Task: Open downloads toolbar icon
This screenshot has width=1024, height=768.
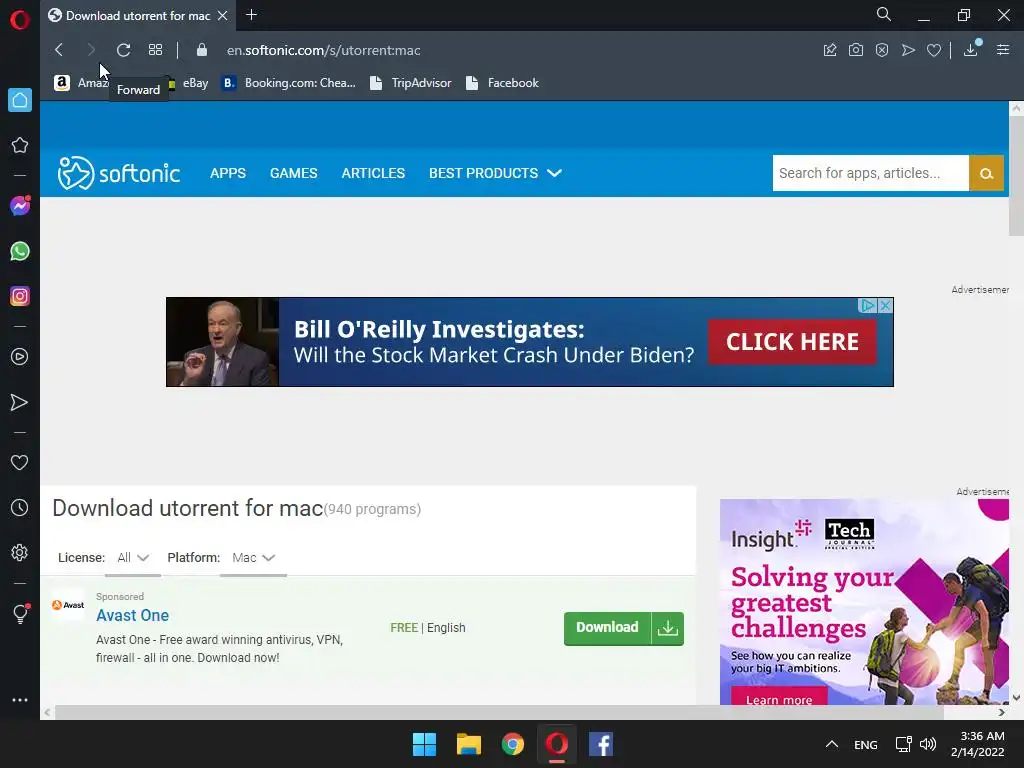Action: point(970,50)
